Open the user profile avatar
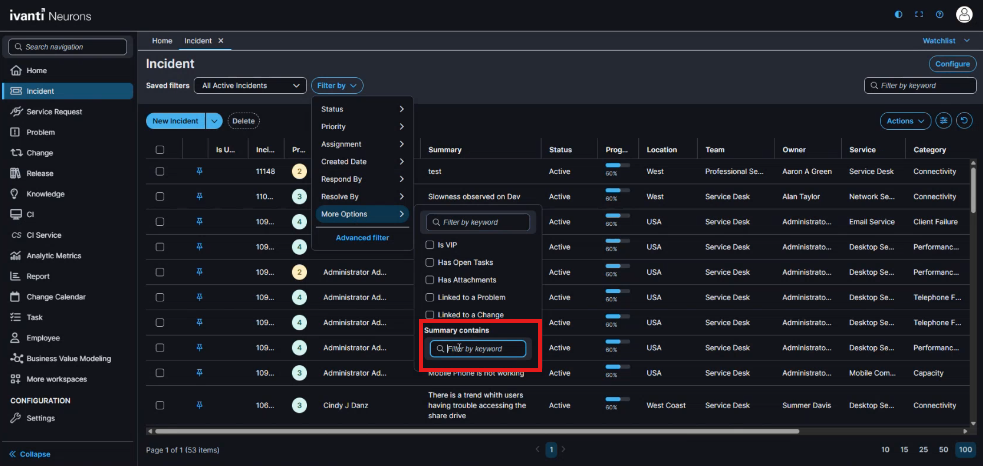This screenshot has height=466, width=983. tap(964, 14)
